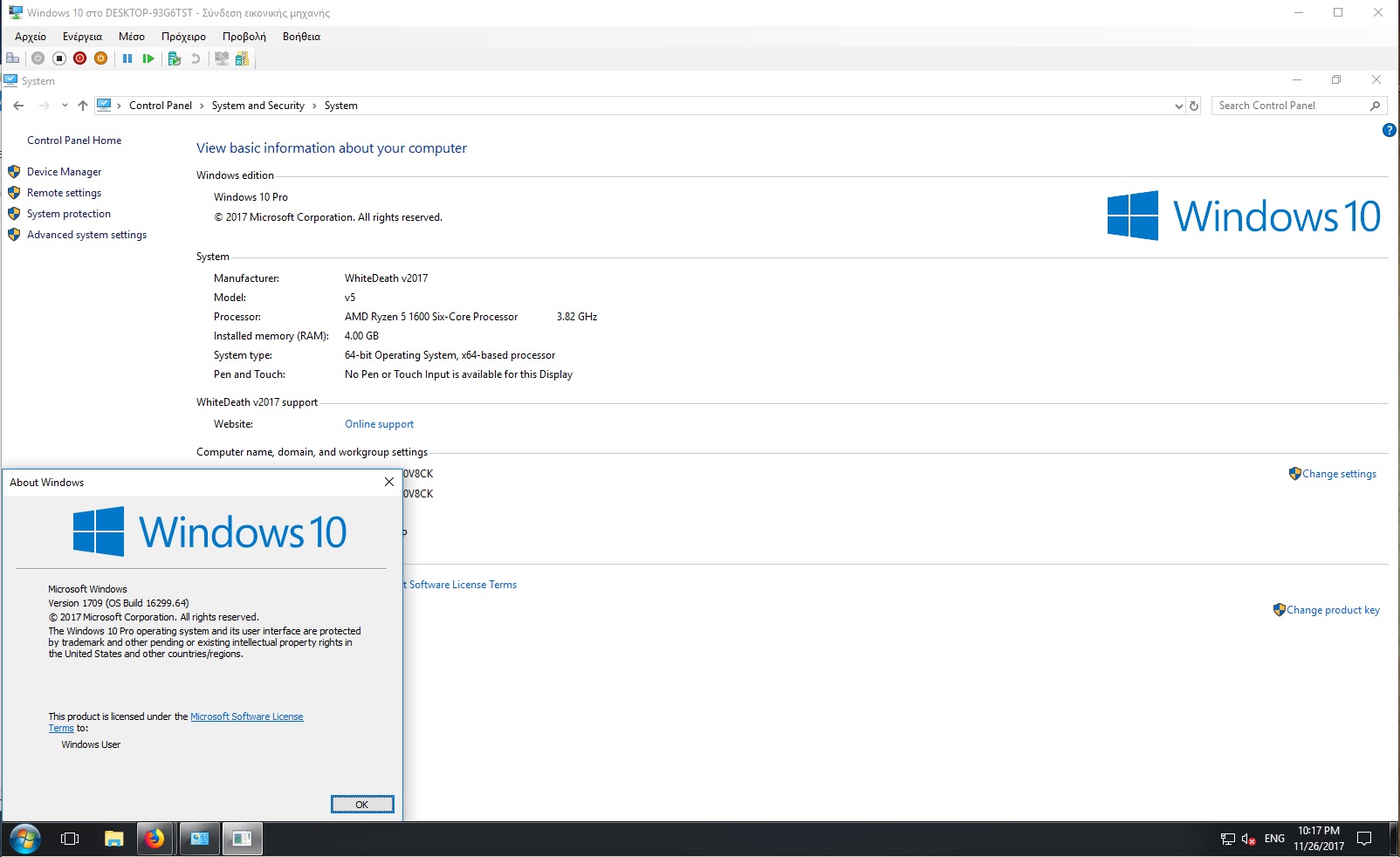Open Device Manager
This screenshot has width=1400, height=857.
point(64,172)
